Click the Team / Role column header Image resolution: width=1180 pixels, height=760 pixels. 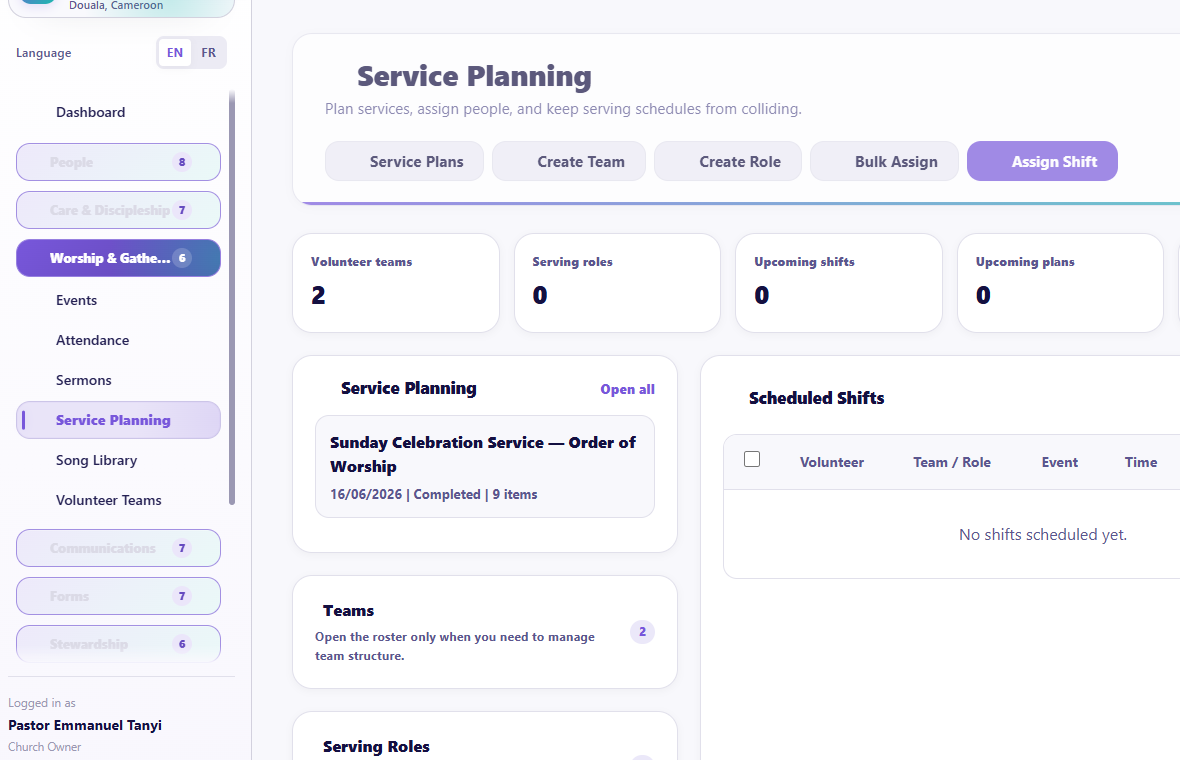tap(952, 462)
